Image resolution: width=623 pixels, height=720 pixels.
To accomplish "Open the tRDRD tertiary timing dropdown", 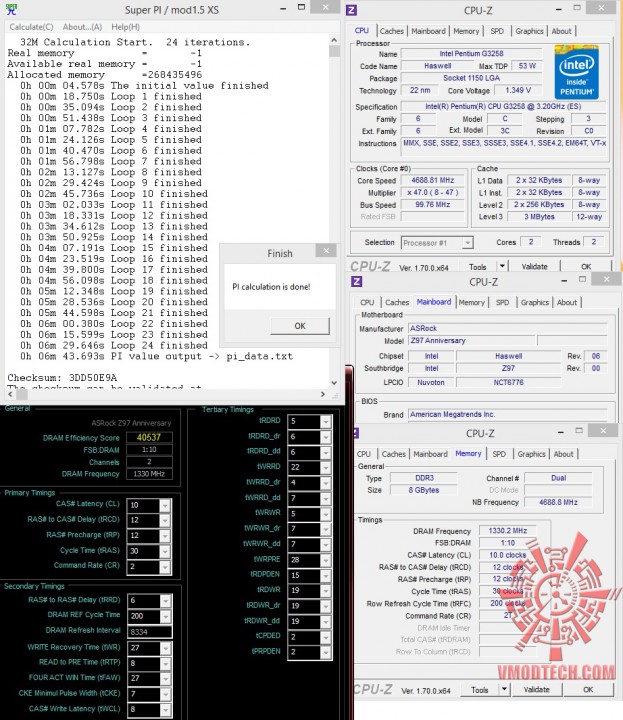I will (x=326, y=422).
